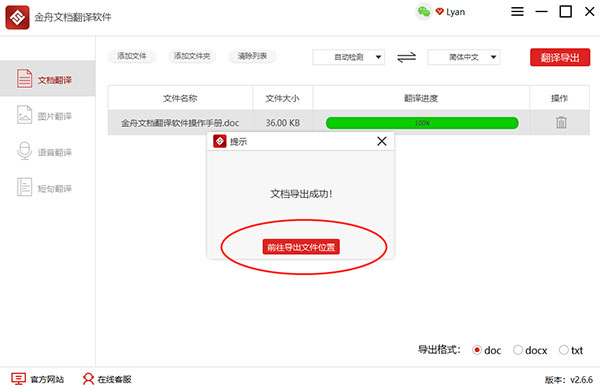
Task: Open the hamburger menu in the title bar
Action: pos(517,11)
